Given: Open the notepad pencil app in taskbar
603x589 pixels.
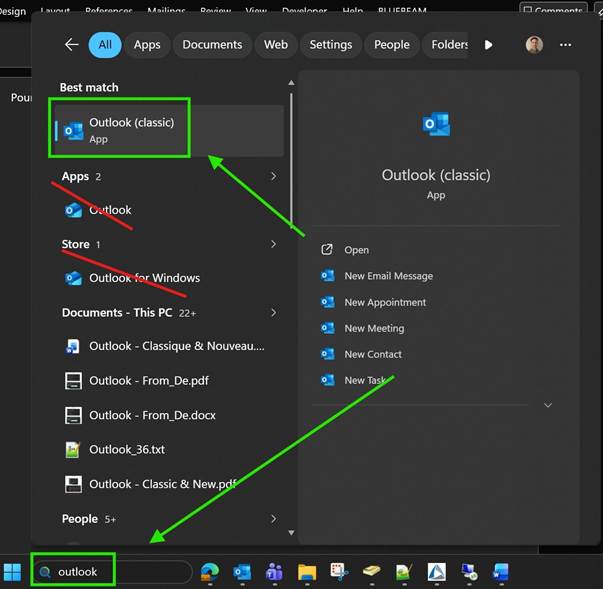Looking at the screenshot, I should tap(404, 572).
